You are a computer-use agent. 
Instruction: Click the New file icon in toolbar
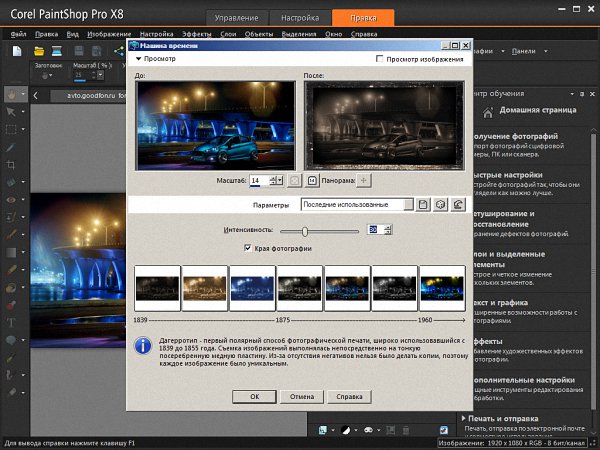[x=17, y=51]
